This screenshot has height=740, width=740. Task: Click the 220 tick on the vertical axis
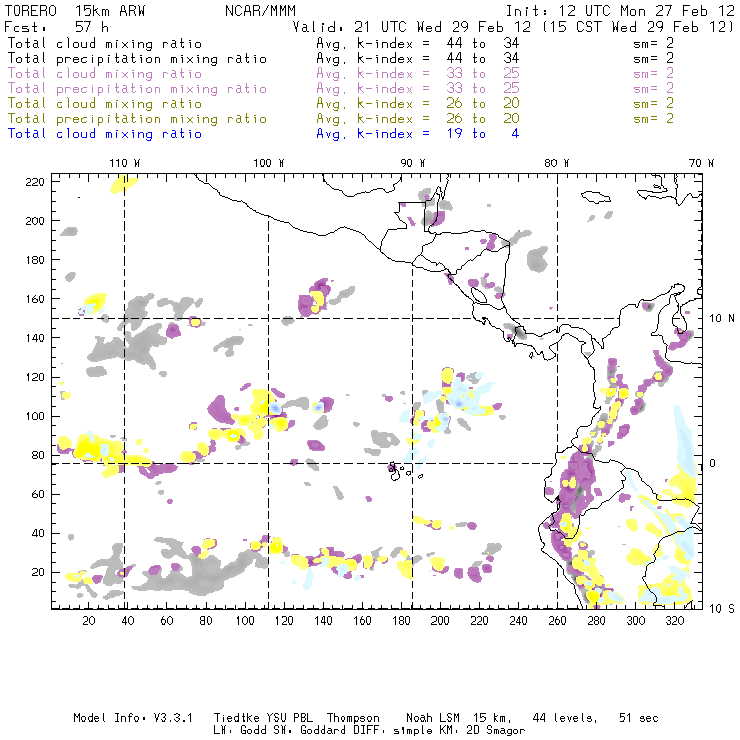point(35,182)
